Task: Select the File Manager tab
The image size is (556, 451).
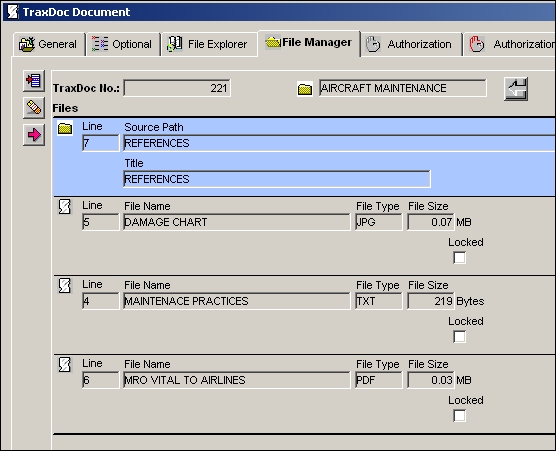Action: [x=309, y=43]
